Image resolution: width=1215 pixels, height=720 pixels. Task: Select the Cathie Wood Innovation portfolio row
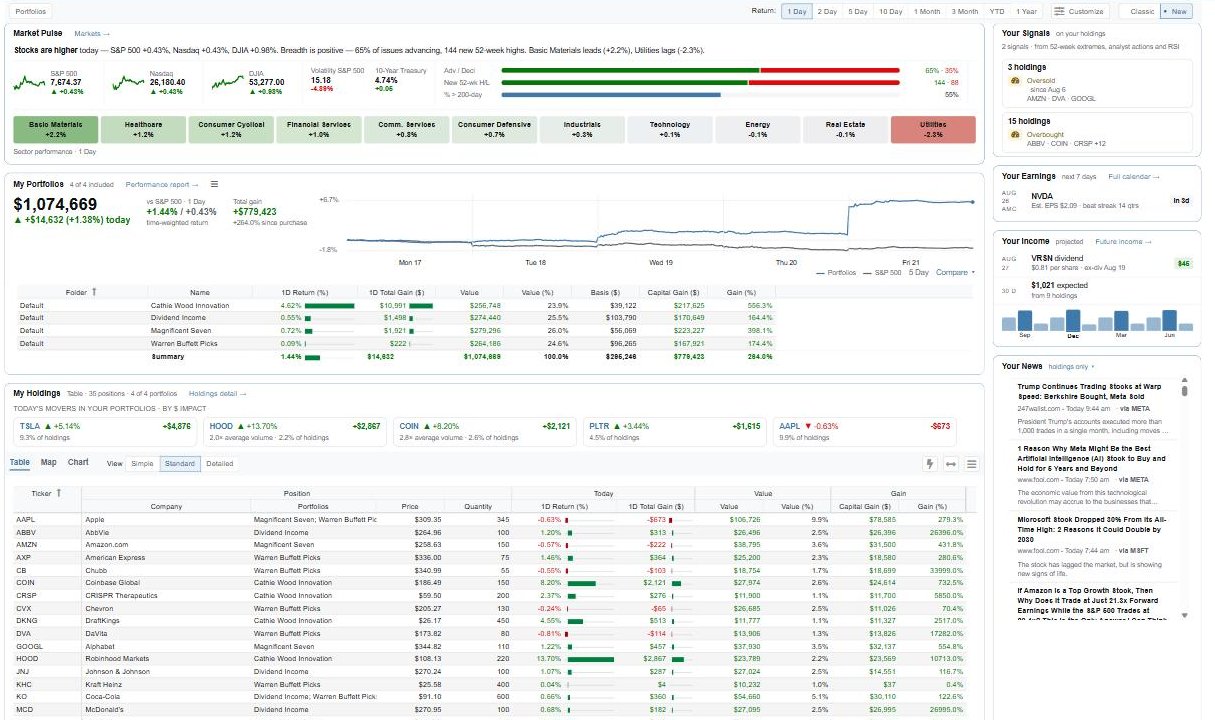(395, 305)
